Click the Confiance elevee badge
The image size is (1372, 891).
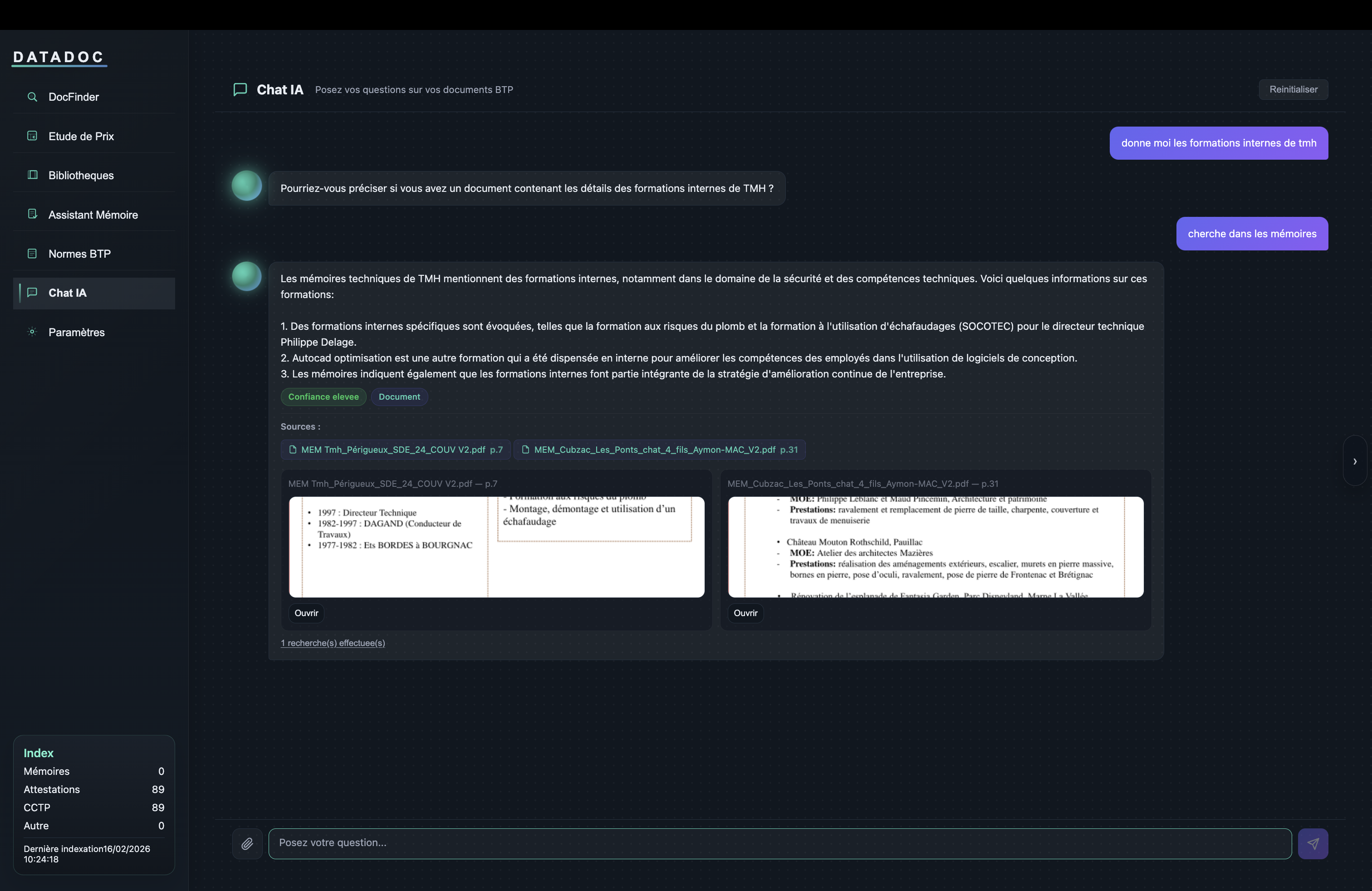coord(323,397)
